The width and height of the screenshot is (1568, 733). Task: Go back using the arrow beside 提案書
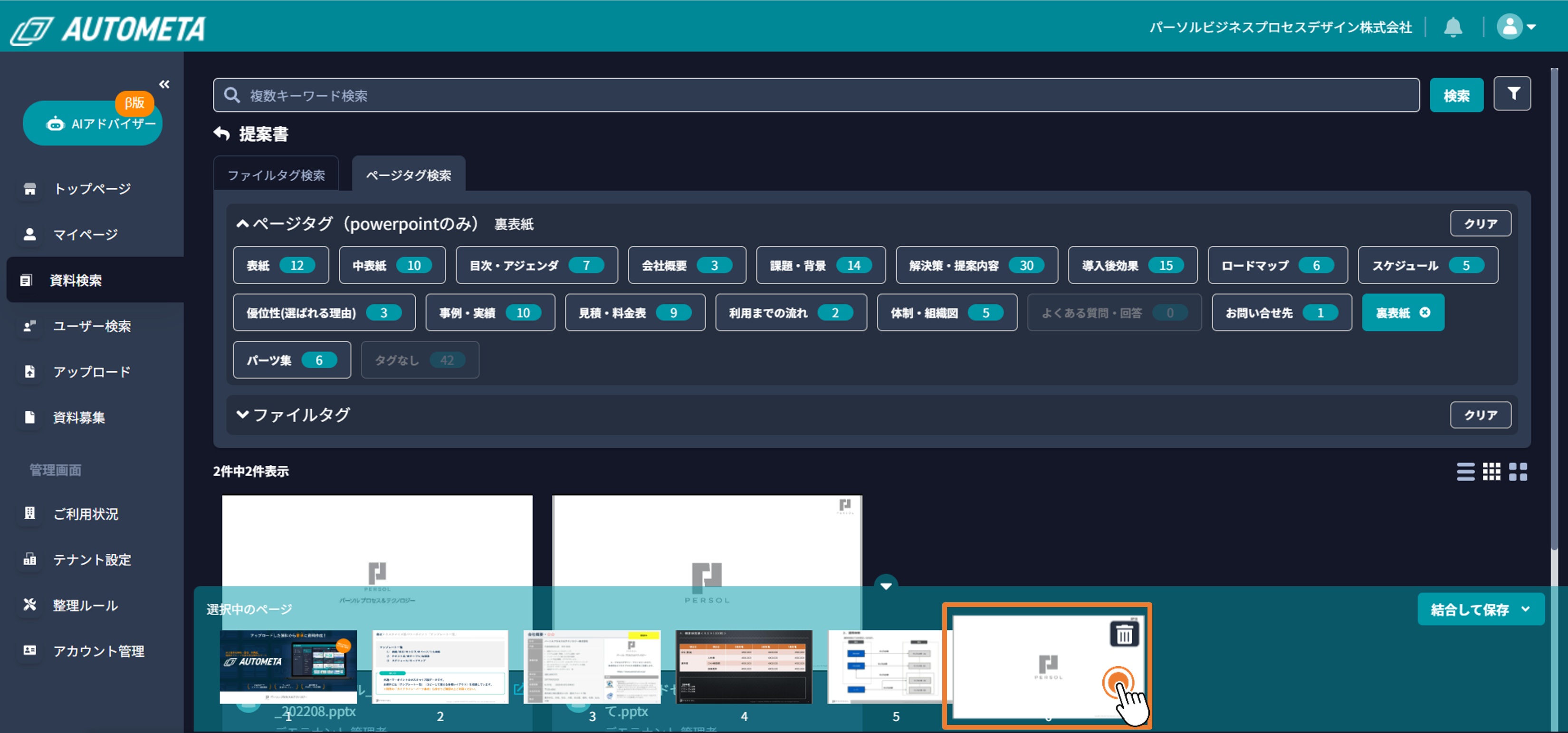click(221, 133)
